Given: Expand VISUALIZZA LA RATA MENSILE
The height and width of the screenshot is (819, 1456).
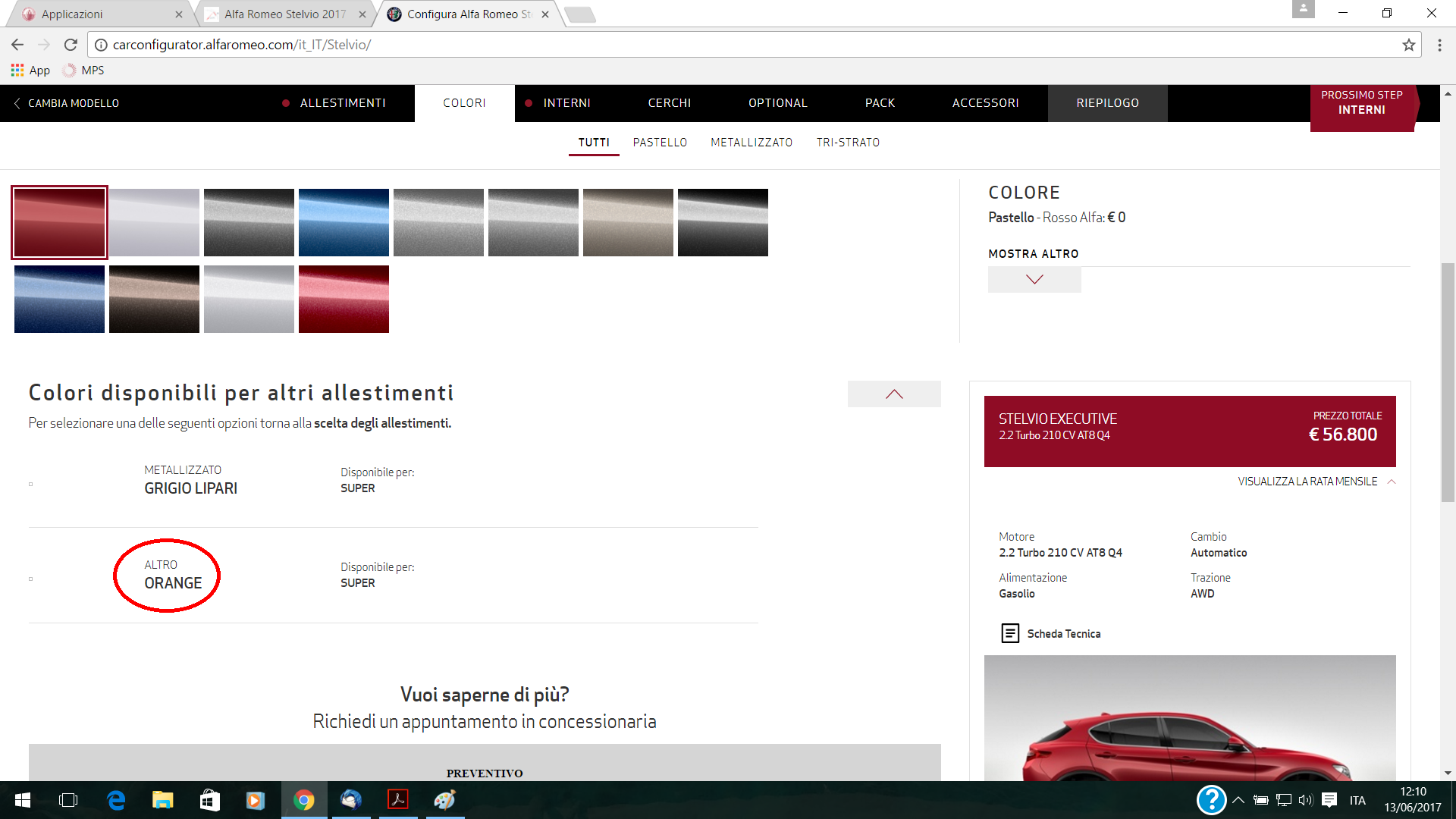Looking at the screenshot, I should tap(1316, 482).
